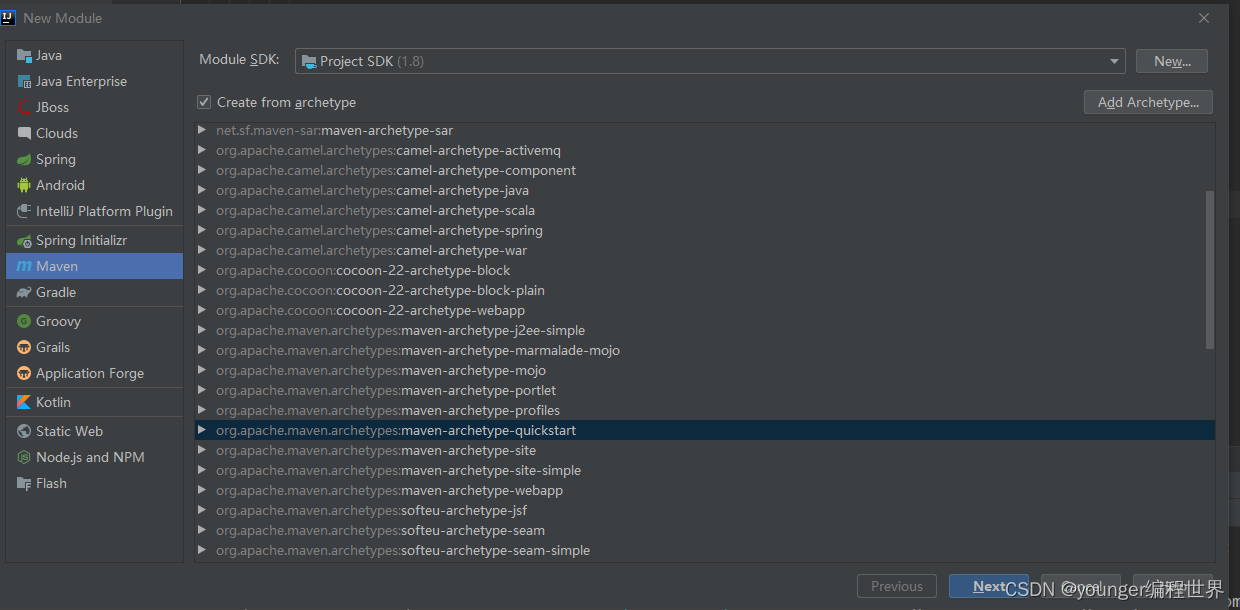Image resolution: width=1240 pixels, height=610 pixels.
Task: Click the Java folder icon in sidebar
Action: (x=25, y=55)
